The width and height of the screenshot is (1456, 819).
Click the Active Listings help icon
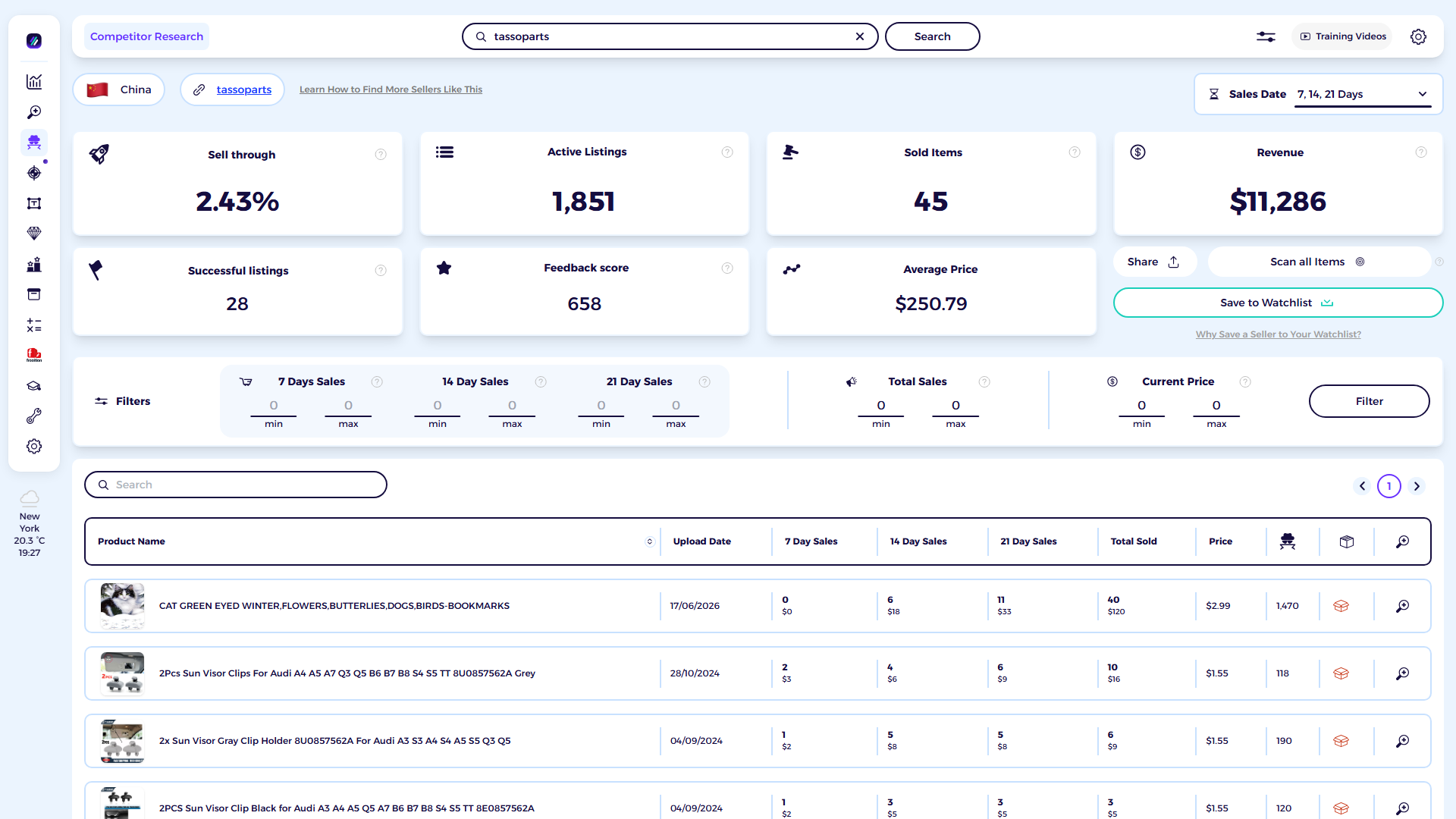click(x=727, y=152)
